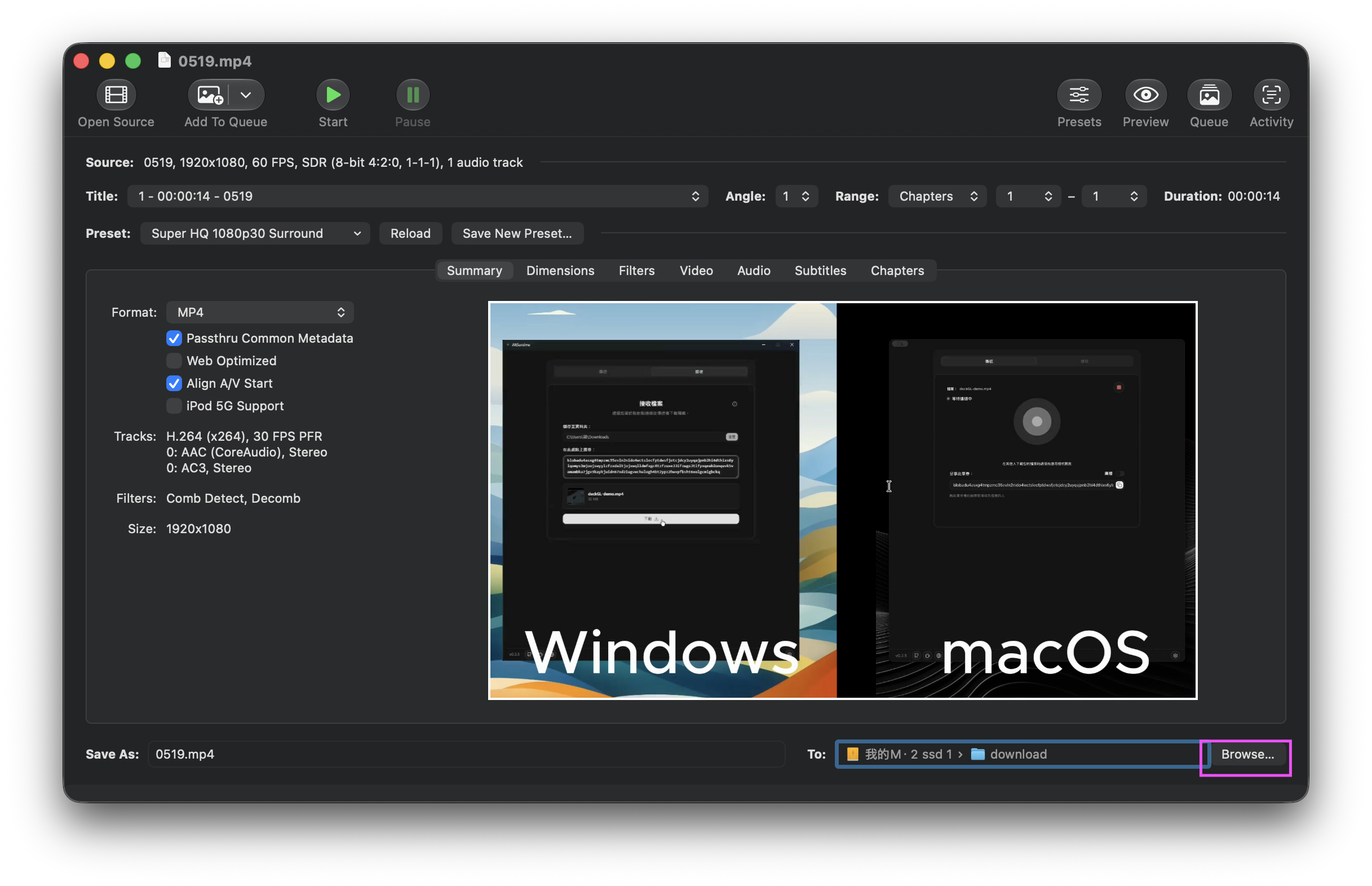
Task: Click the Source info text
Action: click(x=333, y=162)
